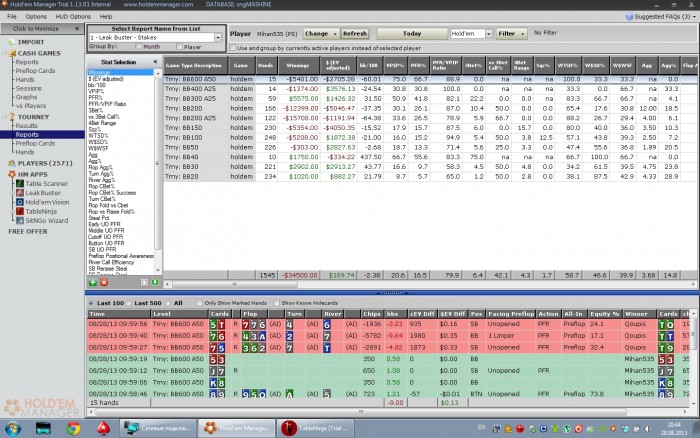The height and width of the screenshot is (438, 700).
Task: Click the green plus add stat icon
Action: [93, 282]
